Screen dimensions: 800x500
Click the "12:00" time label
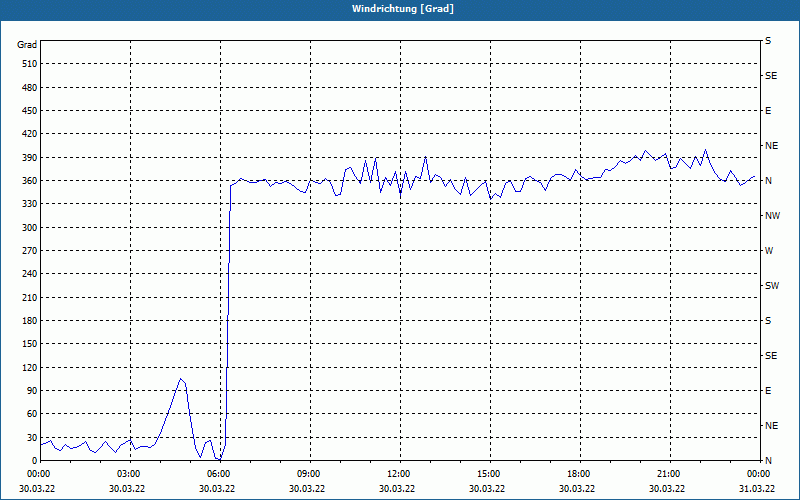[400, 474]
